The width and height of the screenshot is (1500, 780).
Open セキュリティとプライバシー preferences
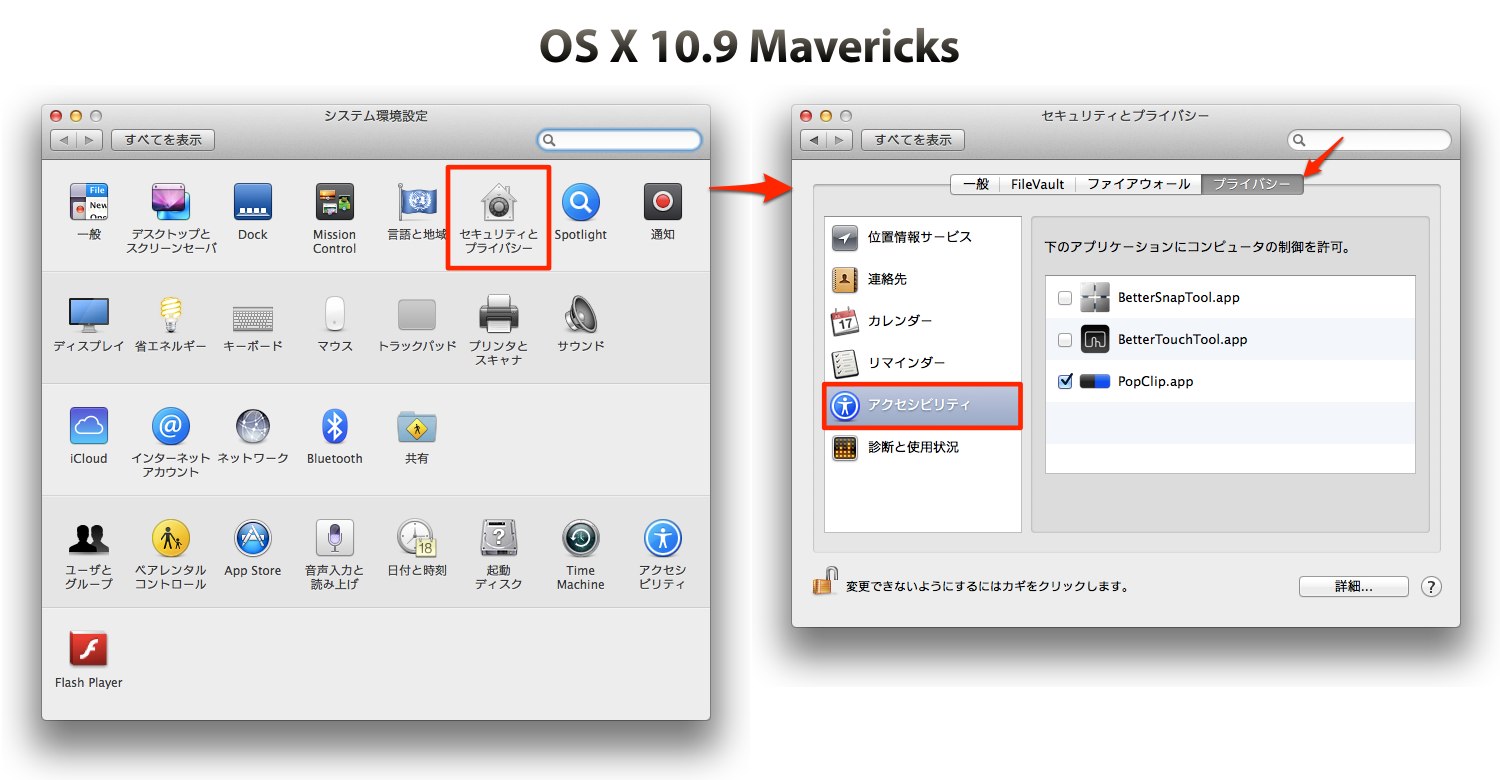tap(498, 203)
